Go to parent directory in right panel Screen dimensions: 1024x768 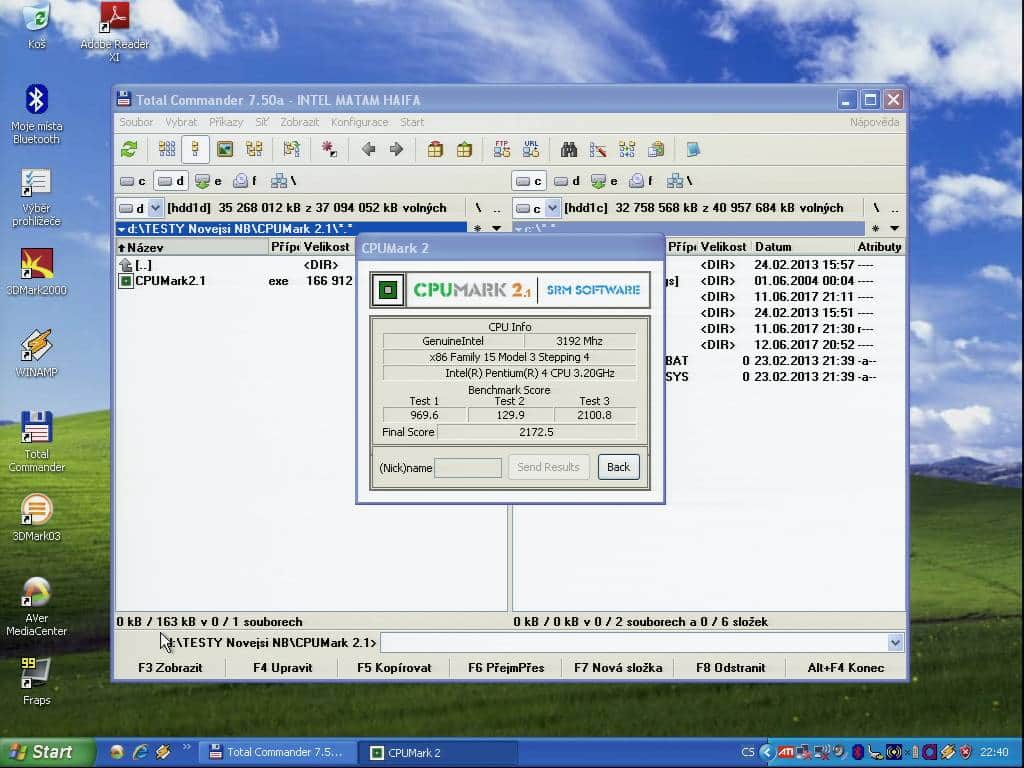pos(895,208)
